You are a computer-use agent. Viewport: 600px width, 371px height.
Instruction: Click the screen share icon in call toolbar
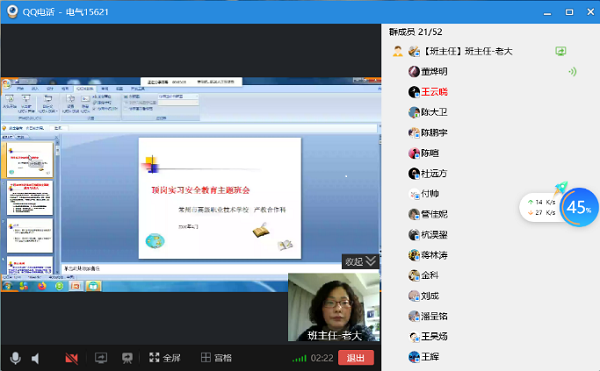pos(101,358)
